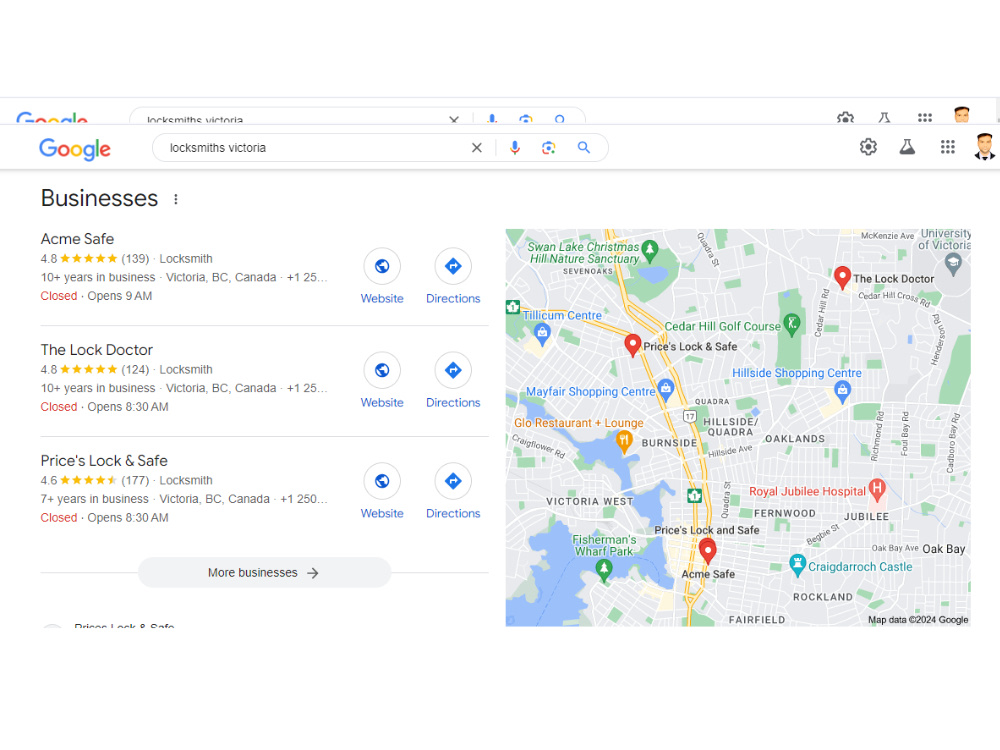Open The Lock Doctor Website globe icon

coord(382,370)
